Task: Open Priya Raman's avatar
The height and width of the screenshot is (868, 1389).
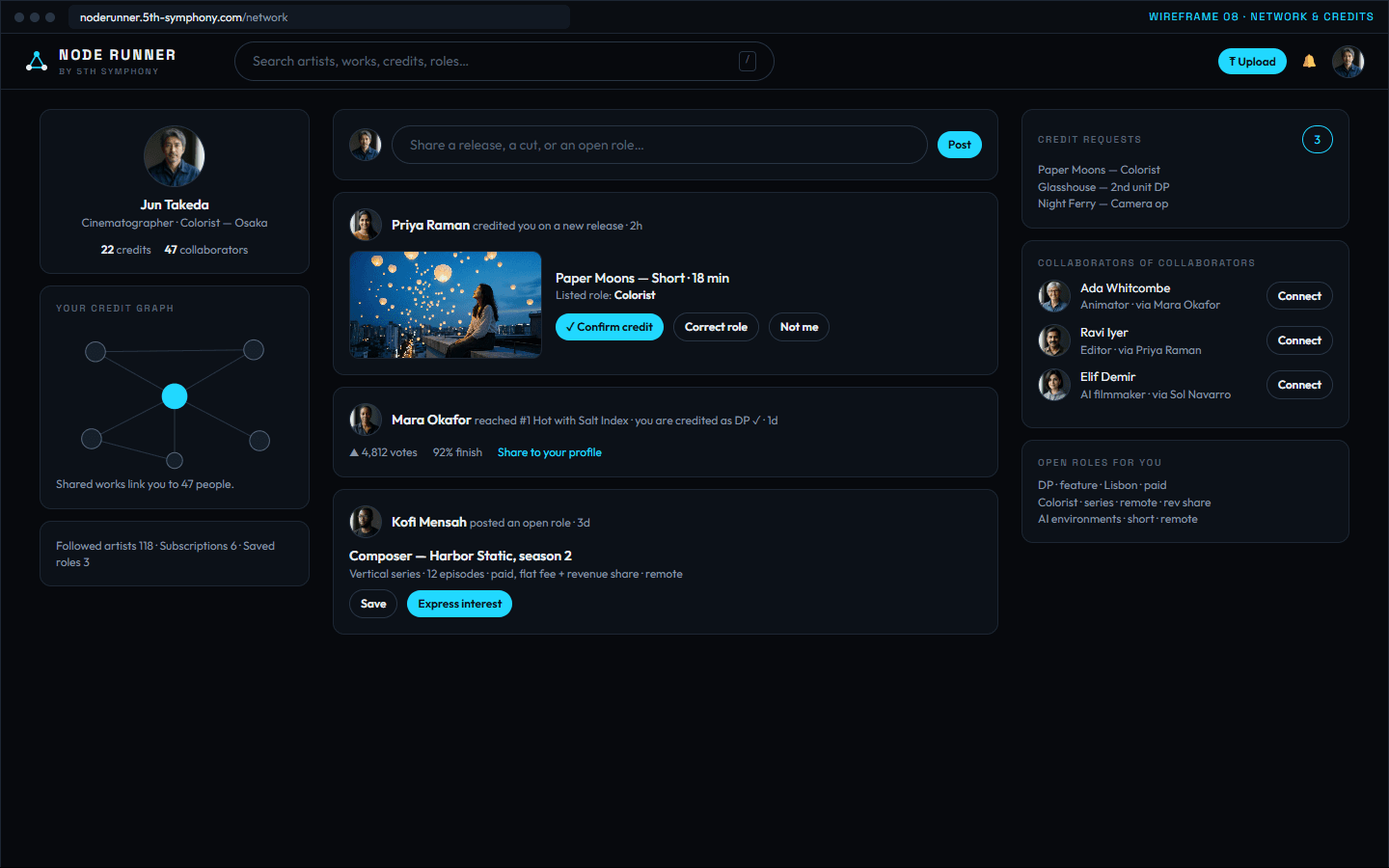Action: (x=366, y=225)
